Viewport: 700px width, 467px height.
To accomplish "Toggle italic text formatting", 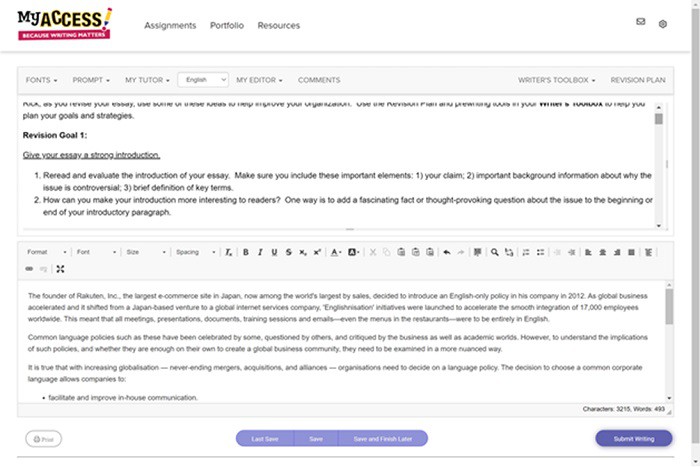I will (260, 252).
